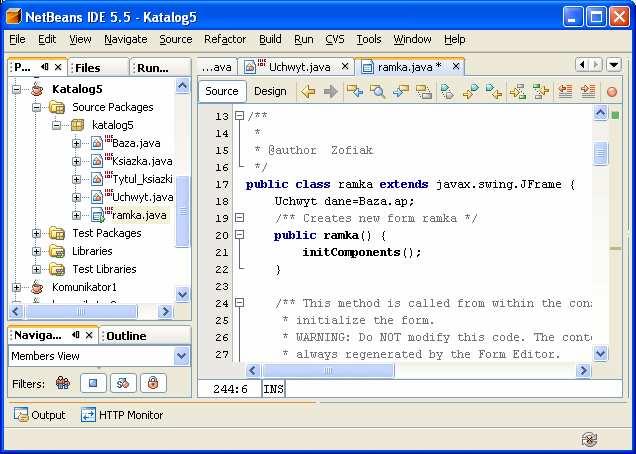The image size is (636, 454).
Task: Open the editor tabs list dropdown arrow
Action: tap(614, 65)
